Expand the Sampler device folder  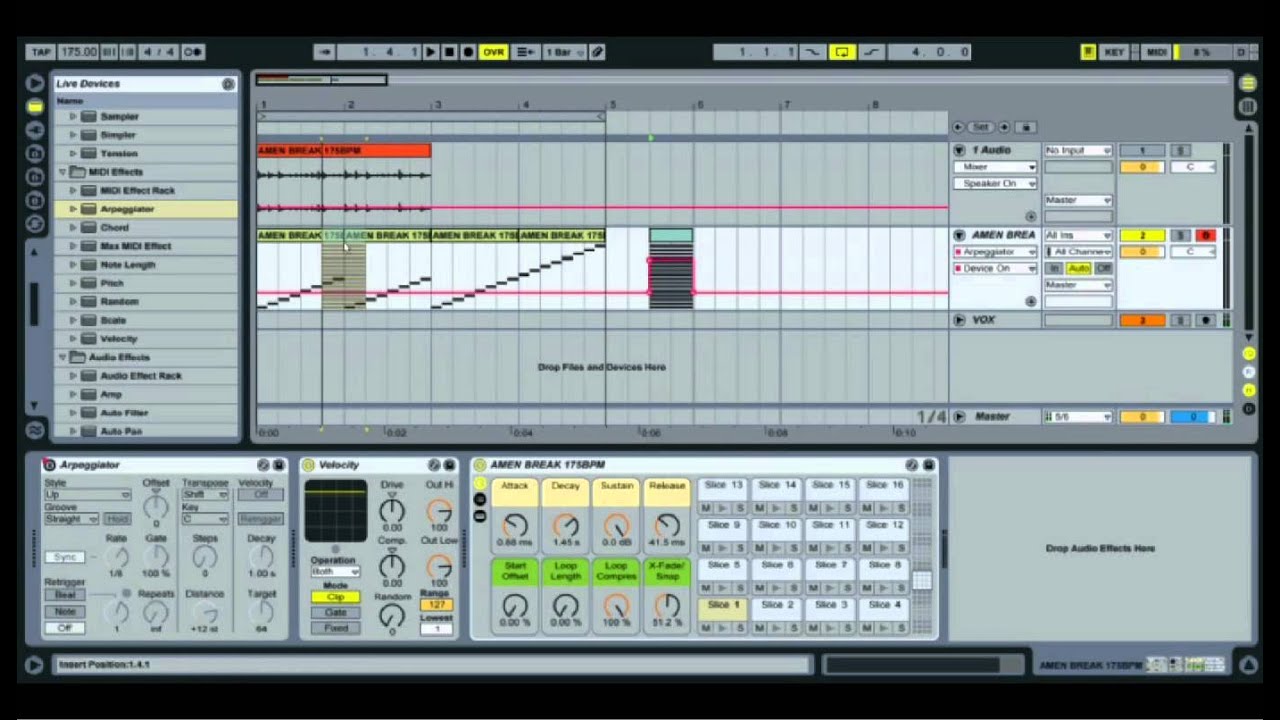(x=73, y=116)
